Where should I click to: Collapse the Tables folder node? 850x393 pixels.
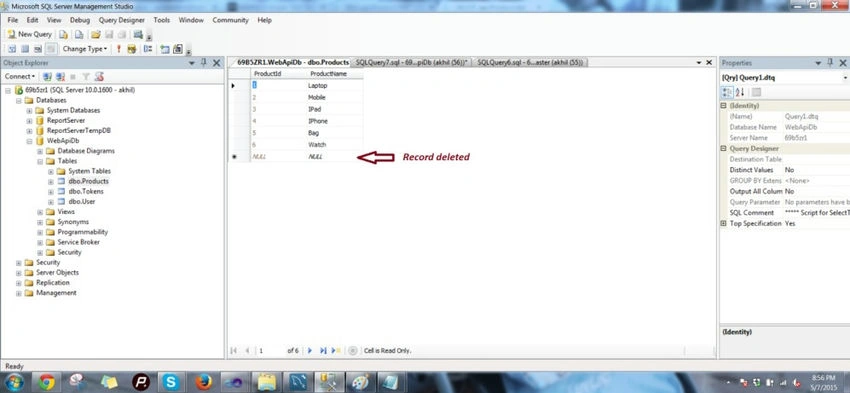coord(40,161)
